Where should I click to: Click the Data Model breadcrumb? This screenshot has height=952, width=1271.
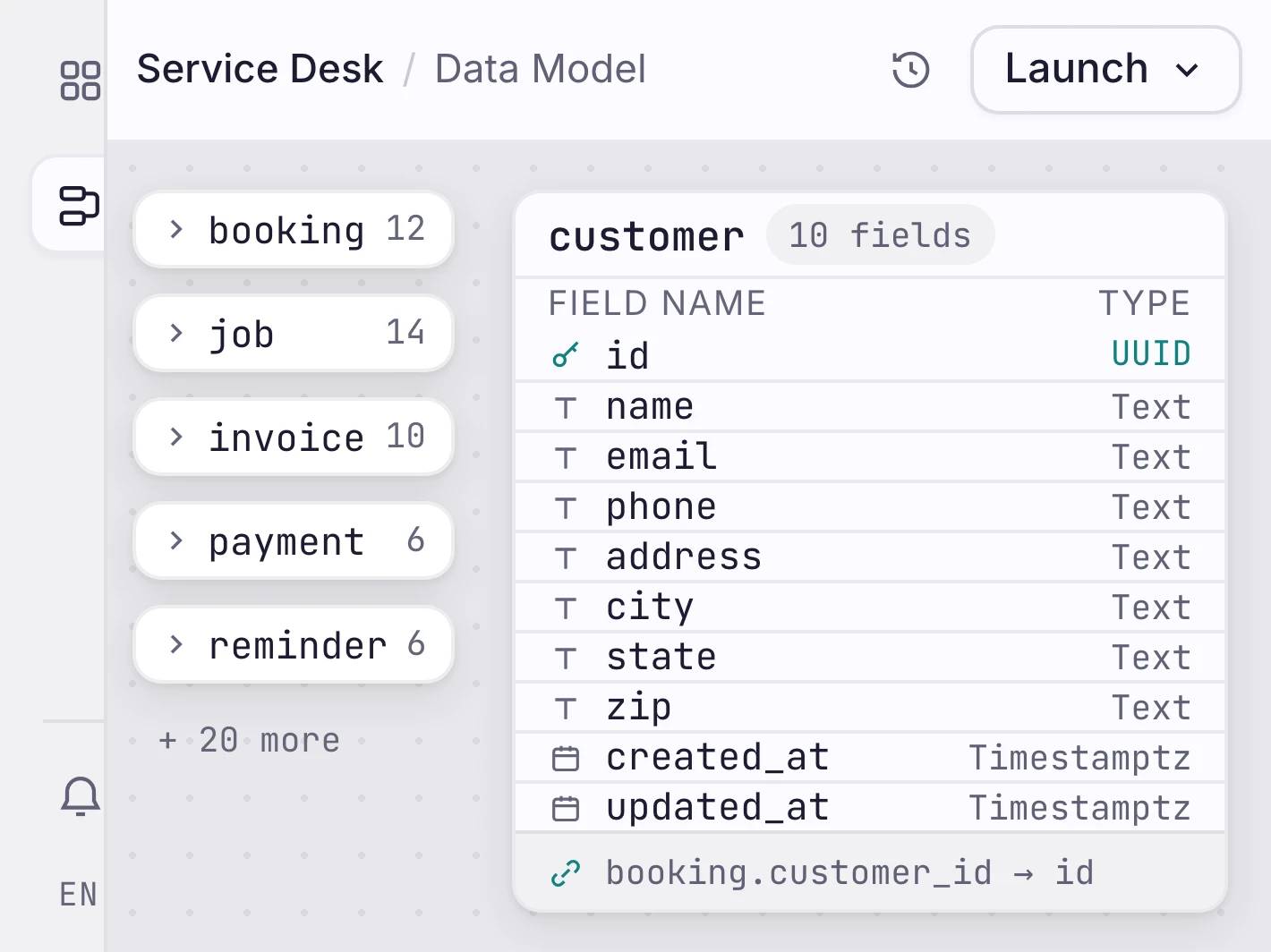tap(540, 69)
